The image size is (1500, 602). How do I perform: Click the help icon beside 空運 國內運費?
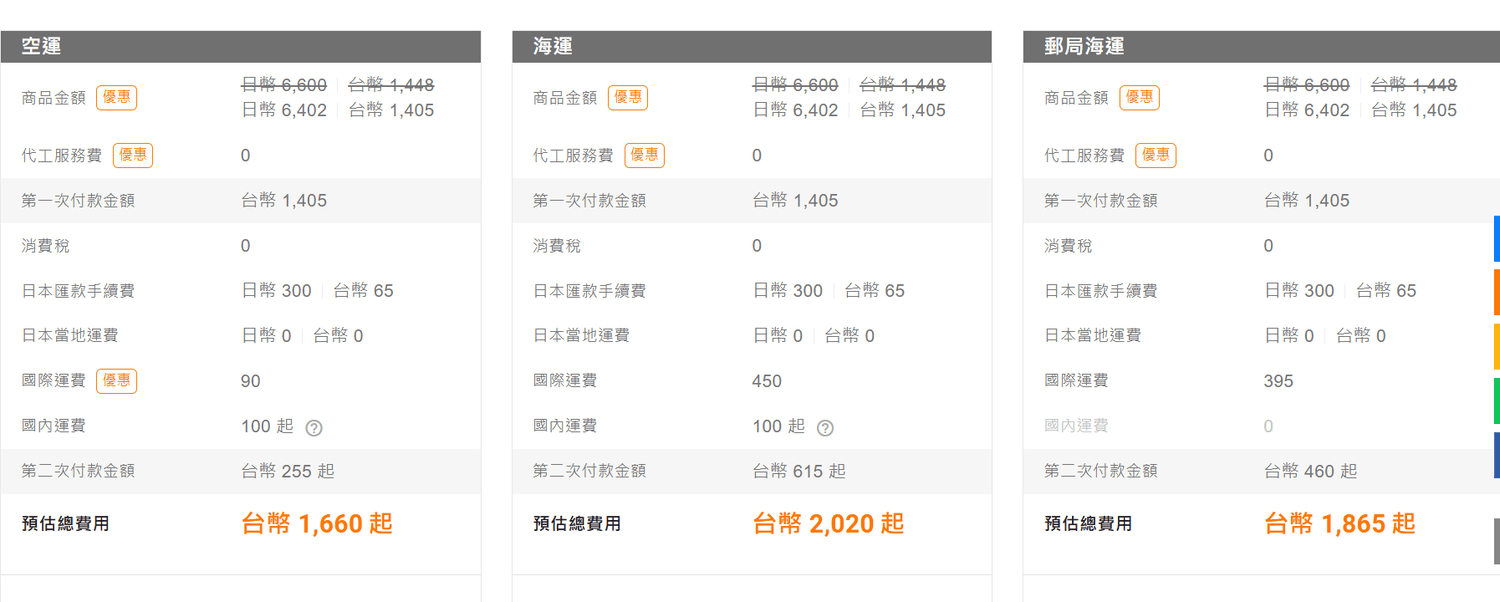pyautogui.click(x=314, y=428)
